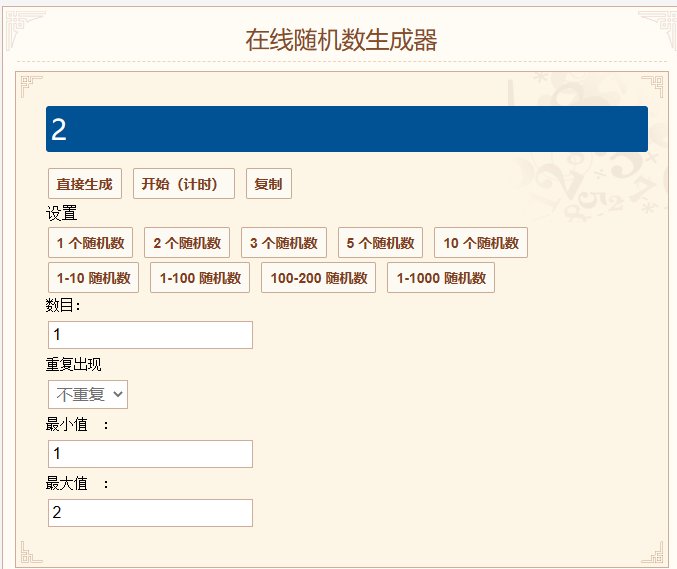Start timed generation with 开始（计时）

coord(183,183)
